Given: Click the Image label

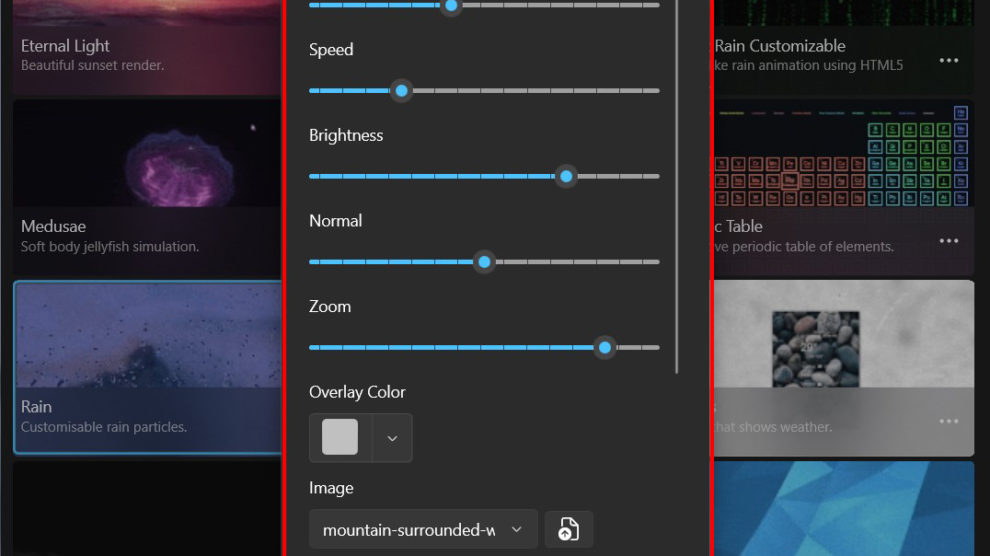Looking at the screenshot, I should [x=331, y=488].
